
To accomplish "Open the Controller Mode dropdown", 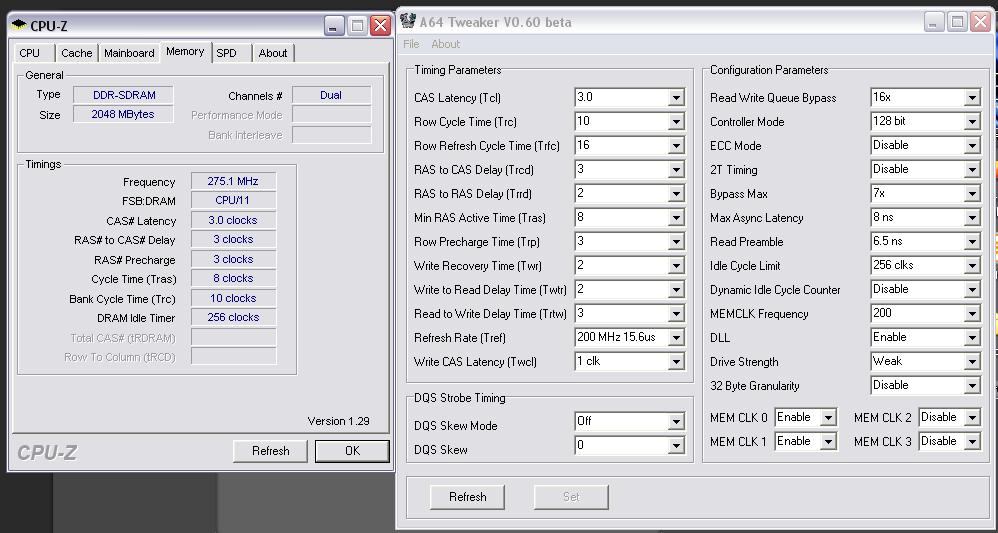I will point(972,122).
